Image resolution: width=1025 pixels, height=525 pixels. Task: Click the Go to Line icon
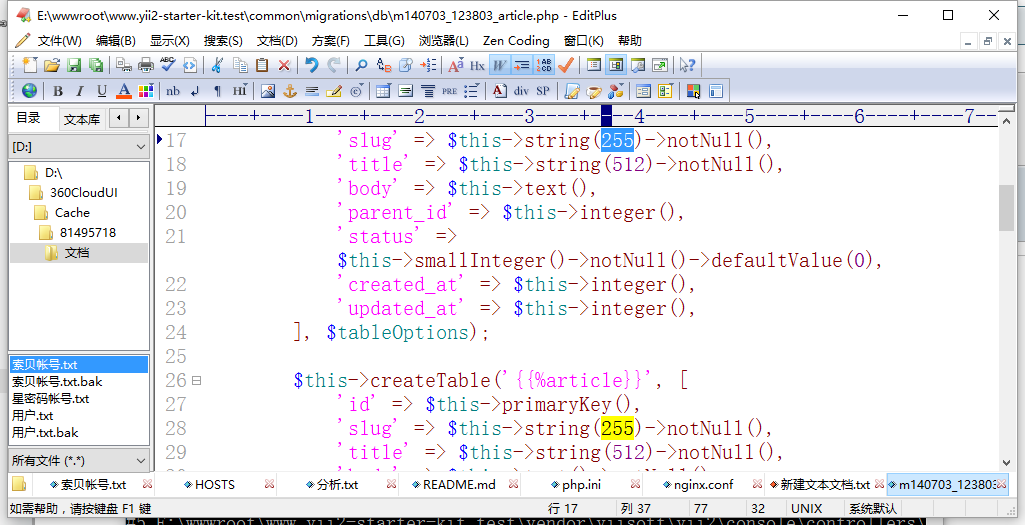pos(428,65)
